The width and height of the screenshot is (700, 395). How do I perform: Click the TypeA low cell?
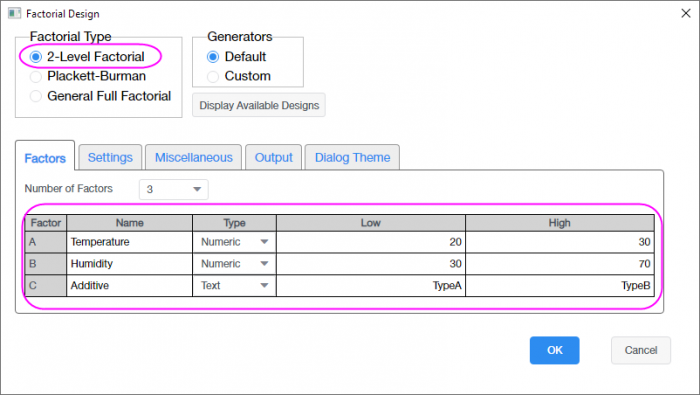click(x=371, y=286)
